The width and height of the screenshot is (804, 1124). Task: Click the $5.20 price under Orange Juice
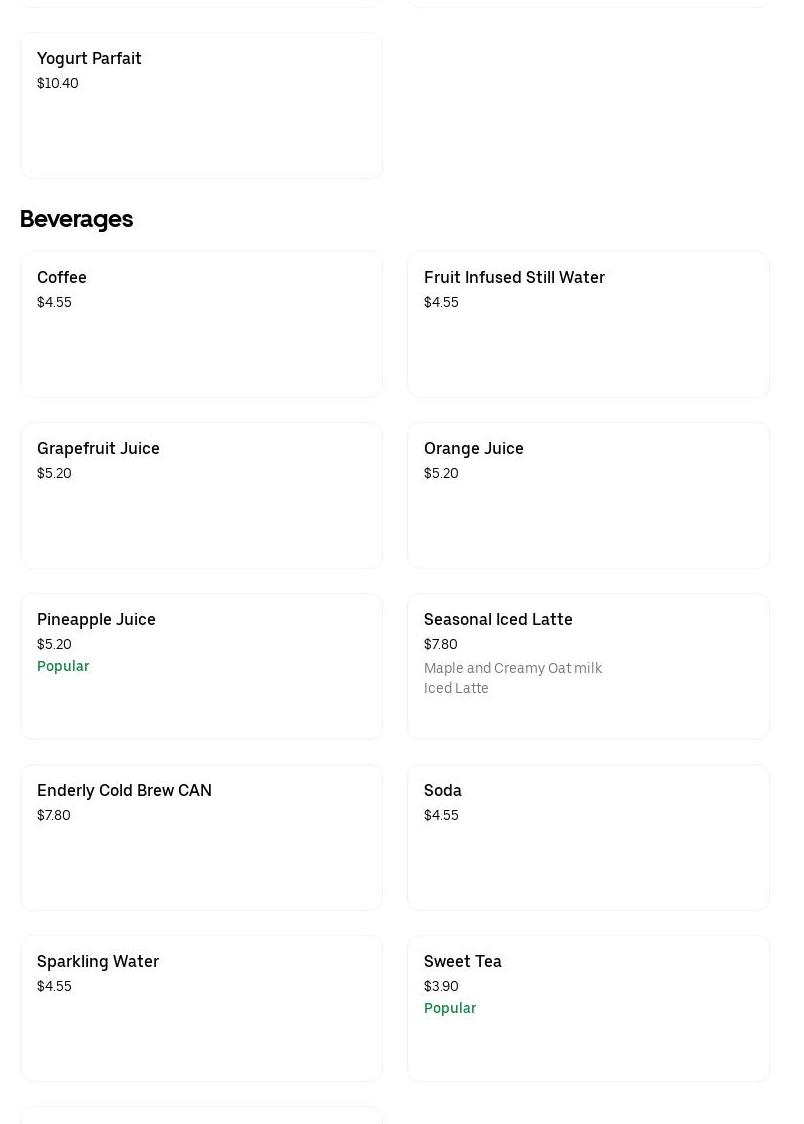[x=441, y=473]
